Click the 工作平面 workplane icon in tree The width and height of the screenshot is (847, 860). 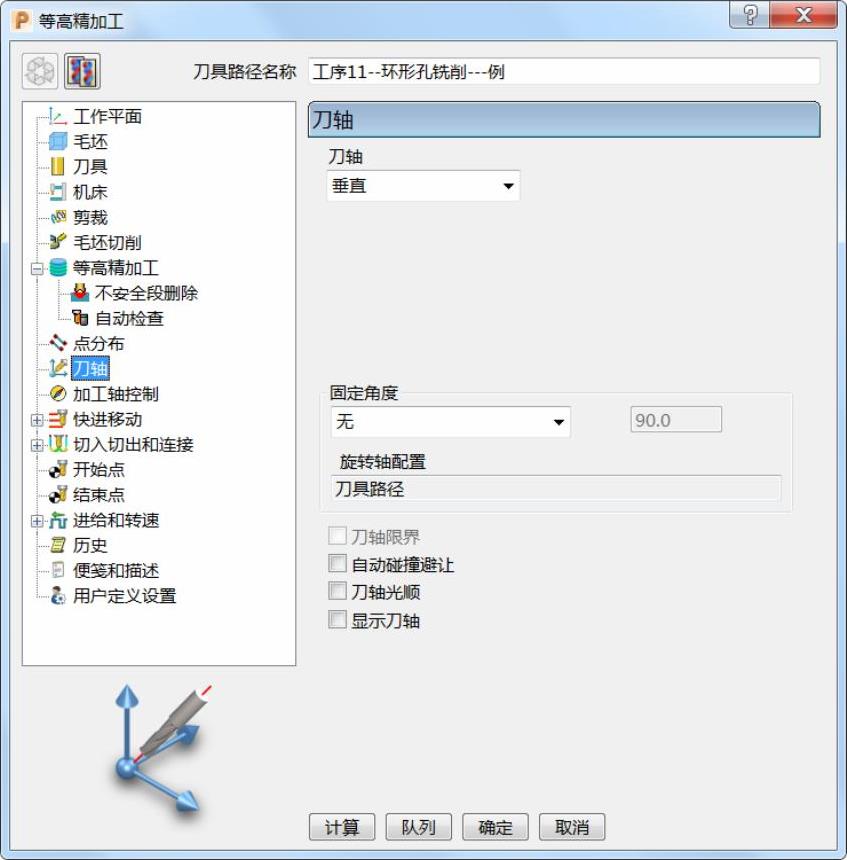click(x=58, y=116)
